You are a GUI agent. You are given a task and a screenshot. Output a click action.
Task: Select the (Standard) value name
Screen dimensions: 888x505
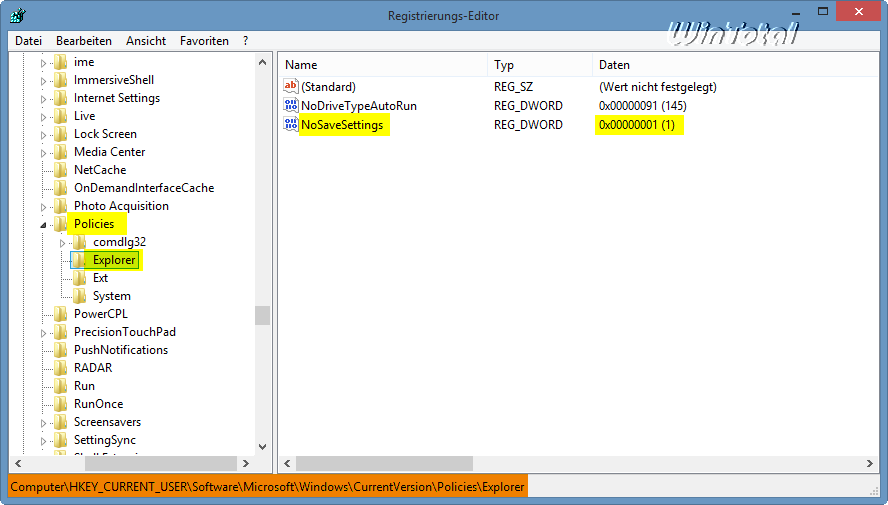point(328,87)
